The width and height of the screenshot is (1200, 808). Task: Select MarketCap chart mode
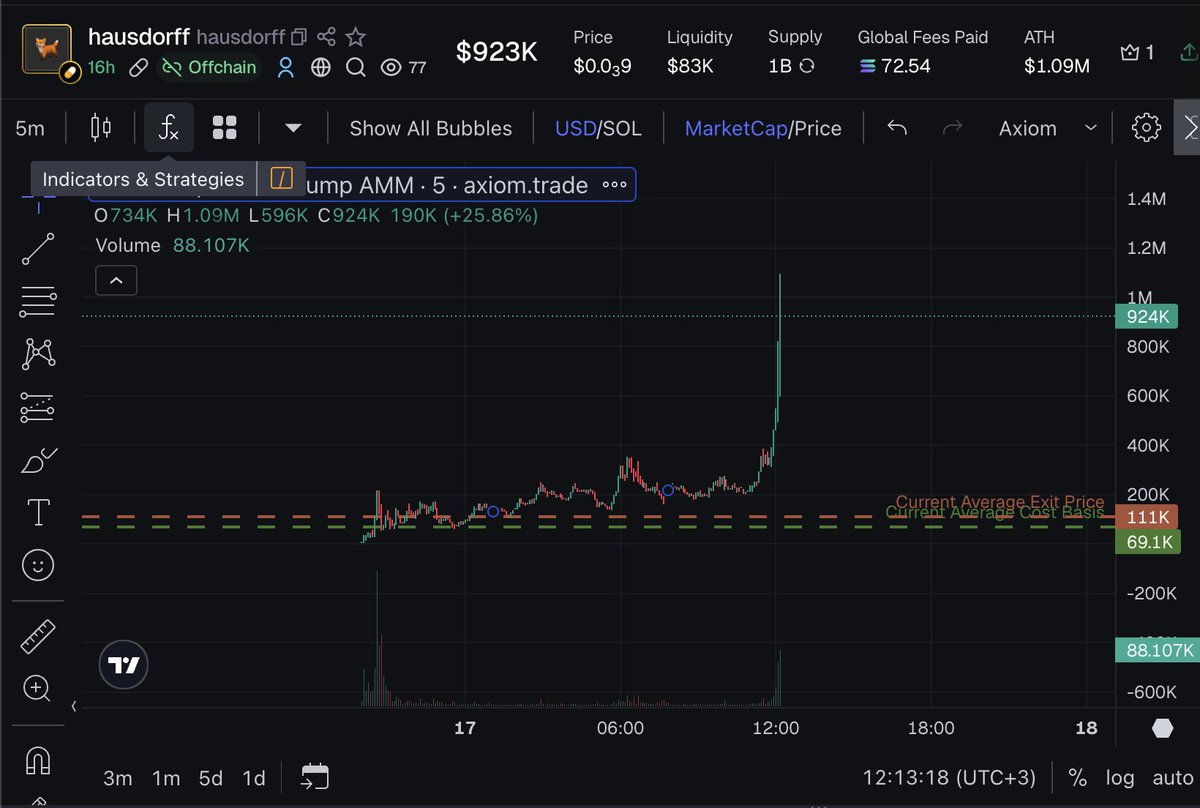pyautogui.click(x=735, y=128)
